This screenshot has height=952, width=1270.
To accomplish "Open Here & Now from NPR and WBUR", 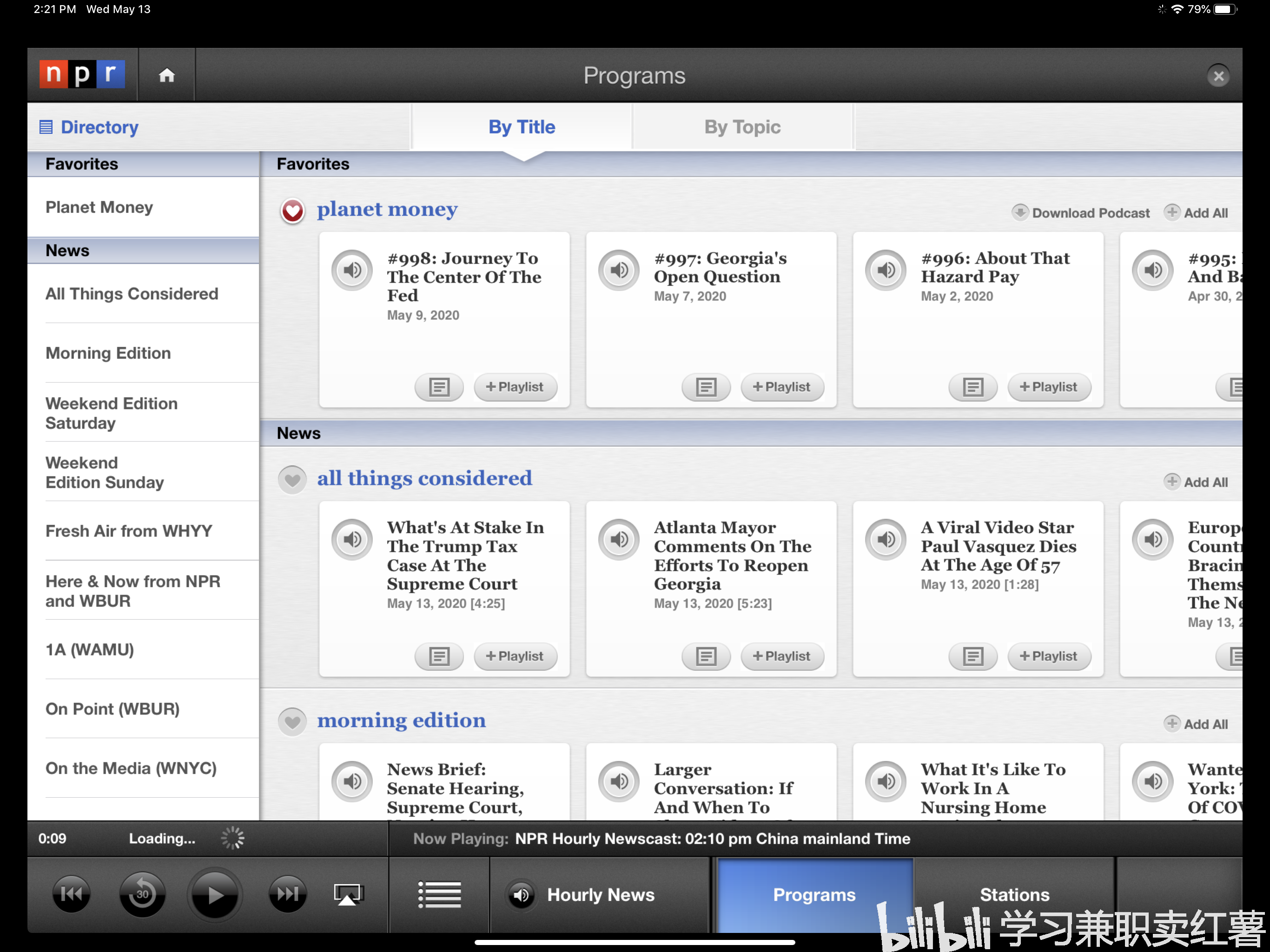I will tap(143, 591).
